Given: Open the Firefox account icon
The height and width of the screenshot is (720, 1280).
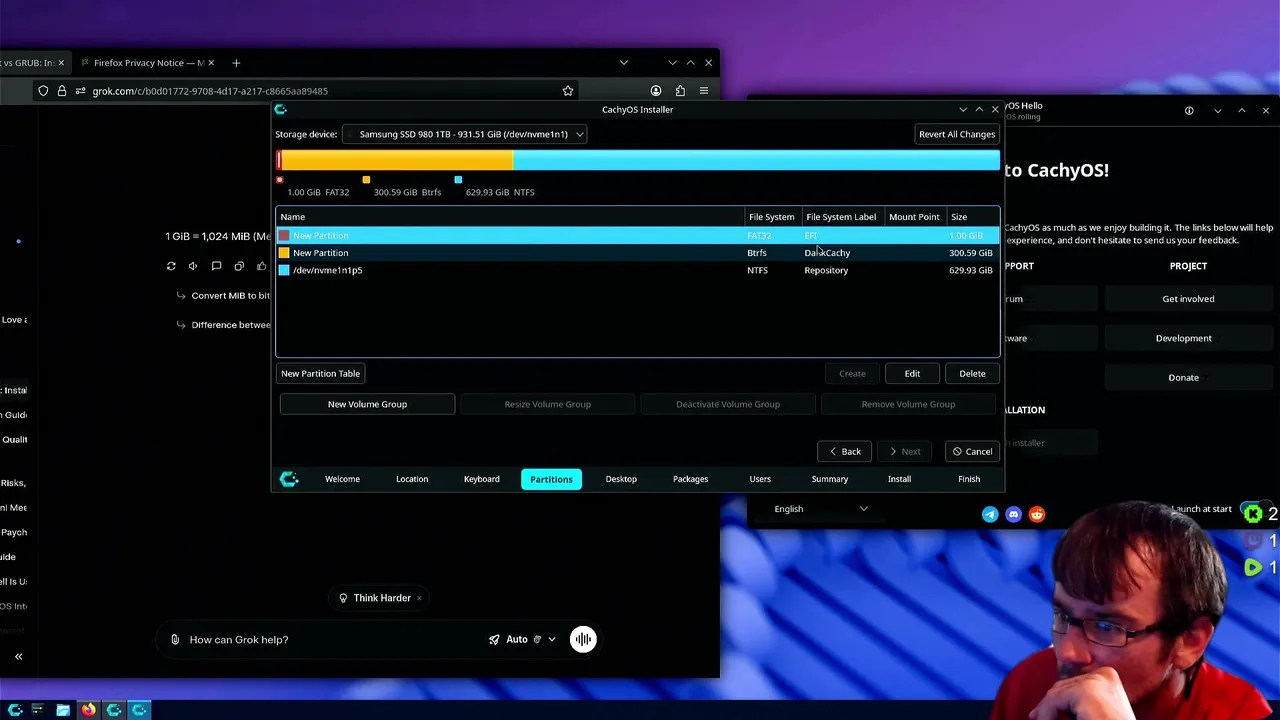Looking at the screenshot, I should 656,91.
